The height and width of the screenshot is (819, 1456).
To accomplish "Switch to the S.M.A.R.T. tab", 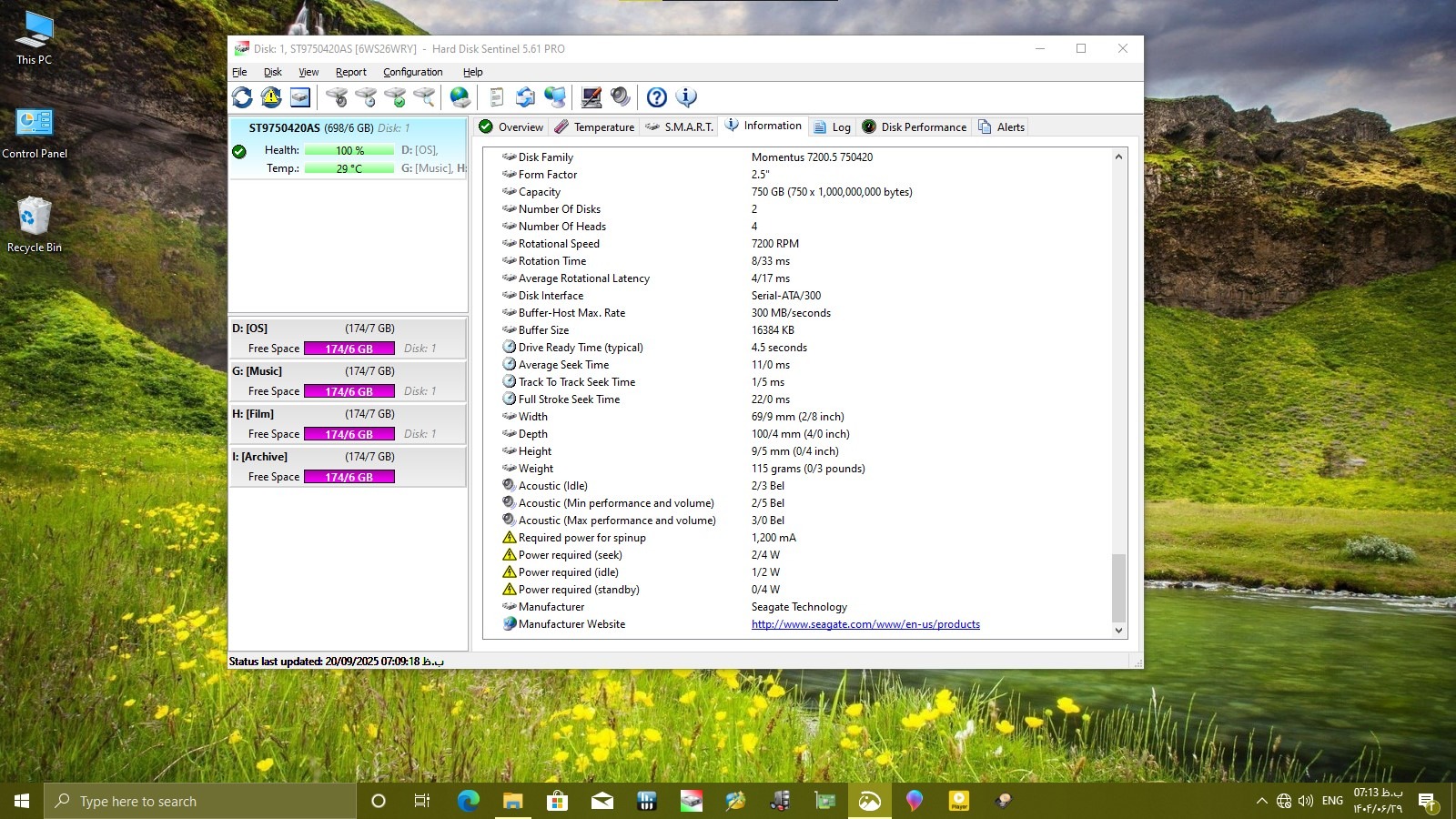I will pos(679,127).
